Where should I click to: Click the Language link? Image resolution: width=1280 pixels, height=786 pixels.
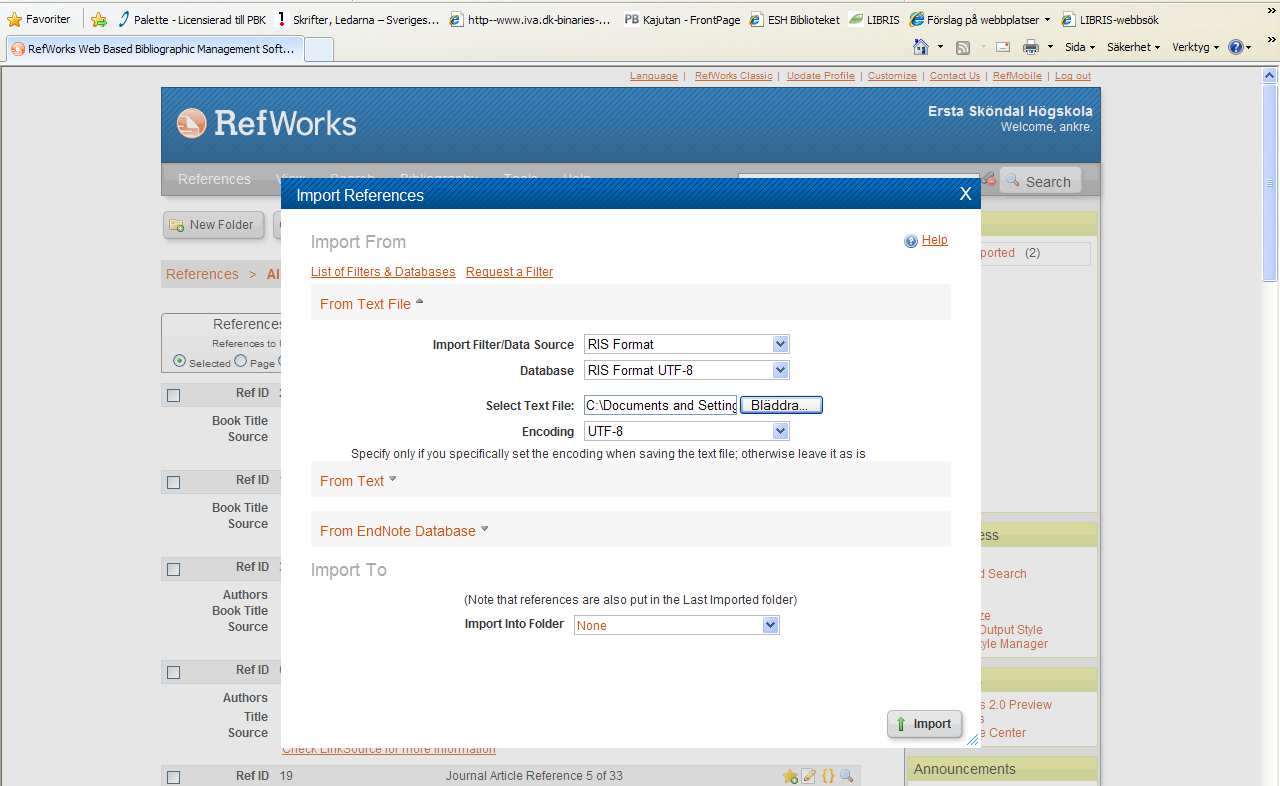coord(654,76)
